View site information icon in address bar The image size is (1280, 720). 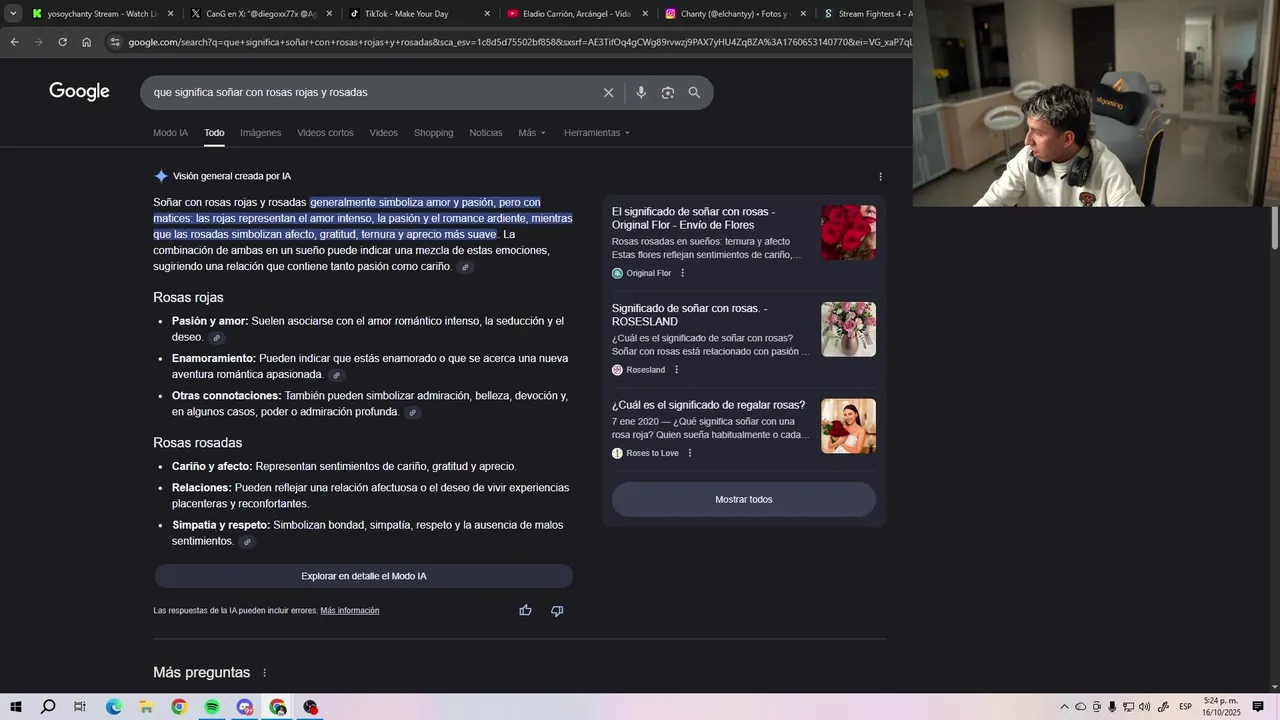115,42
